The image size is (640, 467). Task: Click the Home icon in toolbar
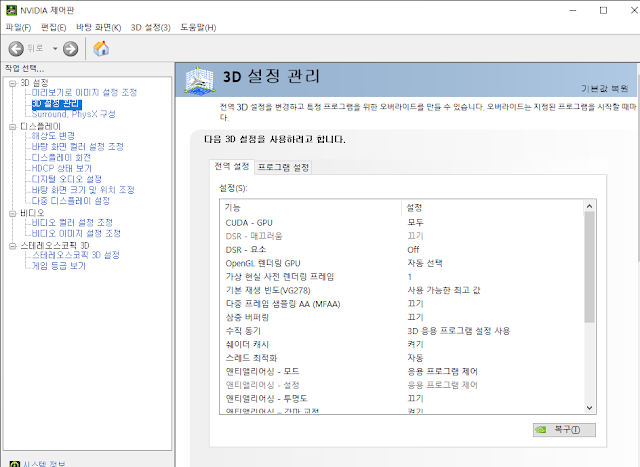(101, 49)
